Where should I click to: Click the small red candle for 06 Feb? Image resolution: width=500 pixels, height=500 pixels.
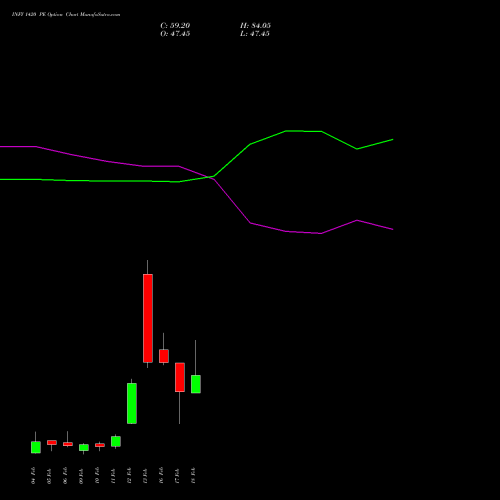point(68,444)
